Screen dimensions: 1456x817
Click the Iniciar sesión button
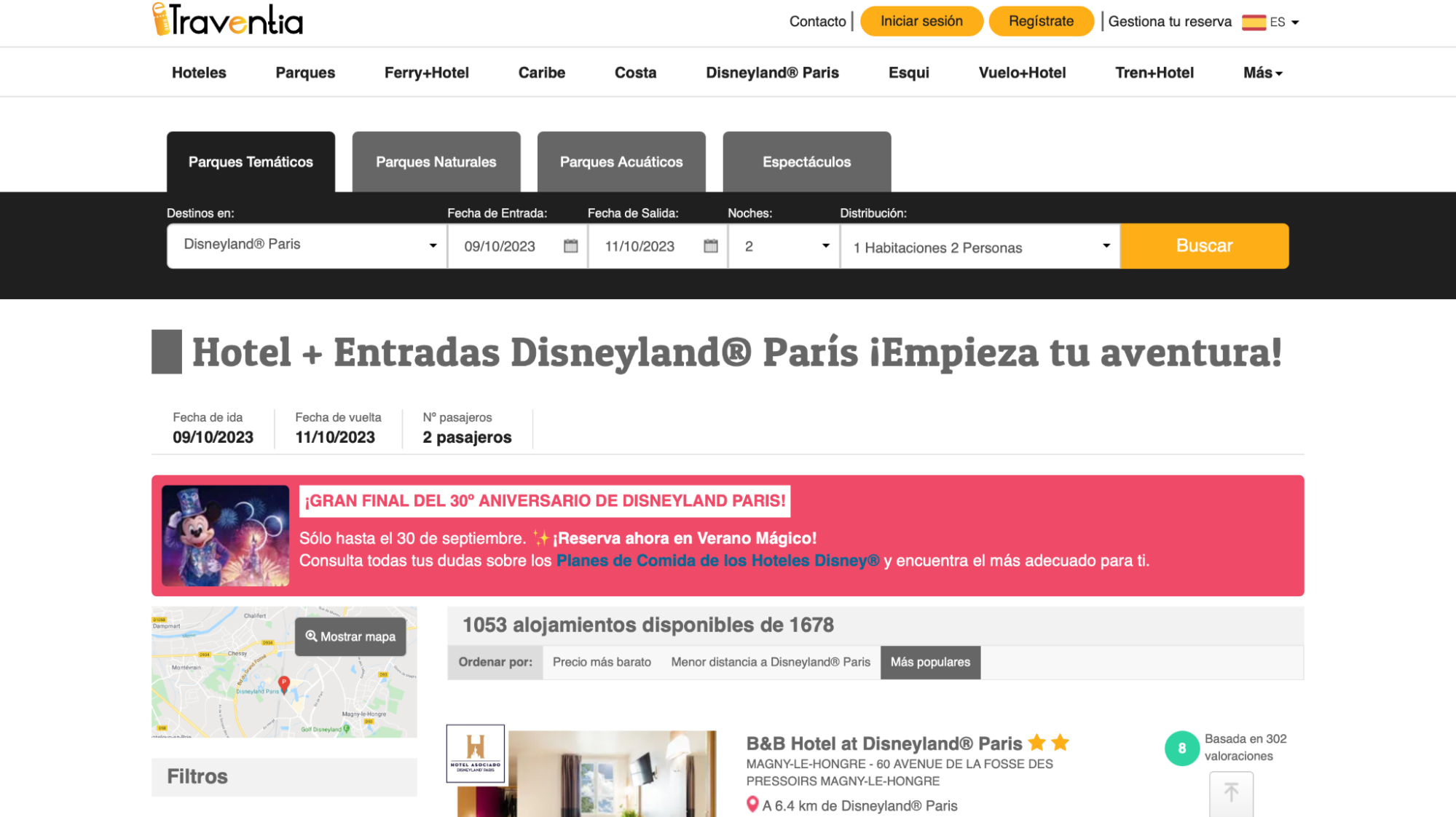(921, 21)
